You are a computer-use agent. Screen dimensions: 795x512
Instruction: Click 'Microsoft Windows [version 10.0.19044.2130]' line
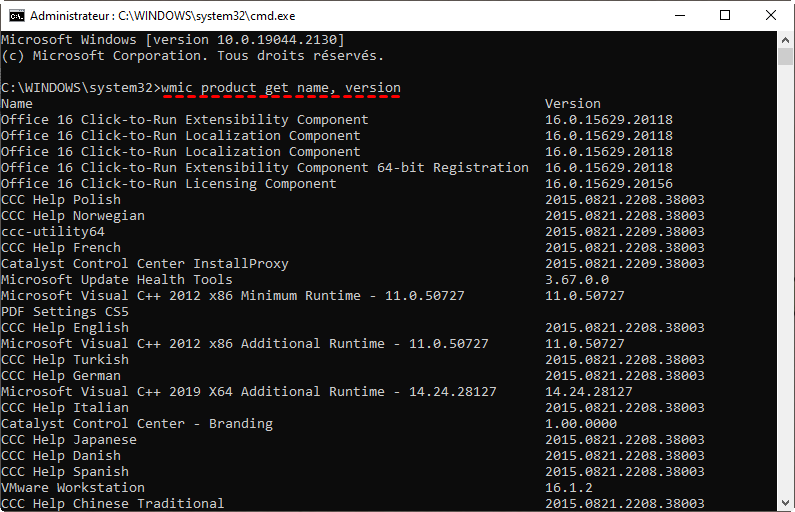tap(172, 40)
